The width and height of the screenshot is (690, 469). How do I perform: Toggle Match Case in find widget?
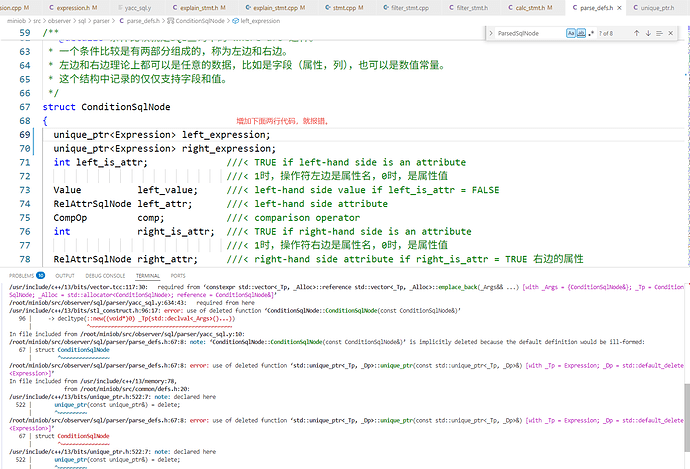click(x=571, y=33)
